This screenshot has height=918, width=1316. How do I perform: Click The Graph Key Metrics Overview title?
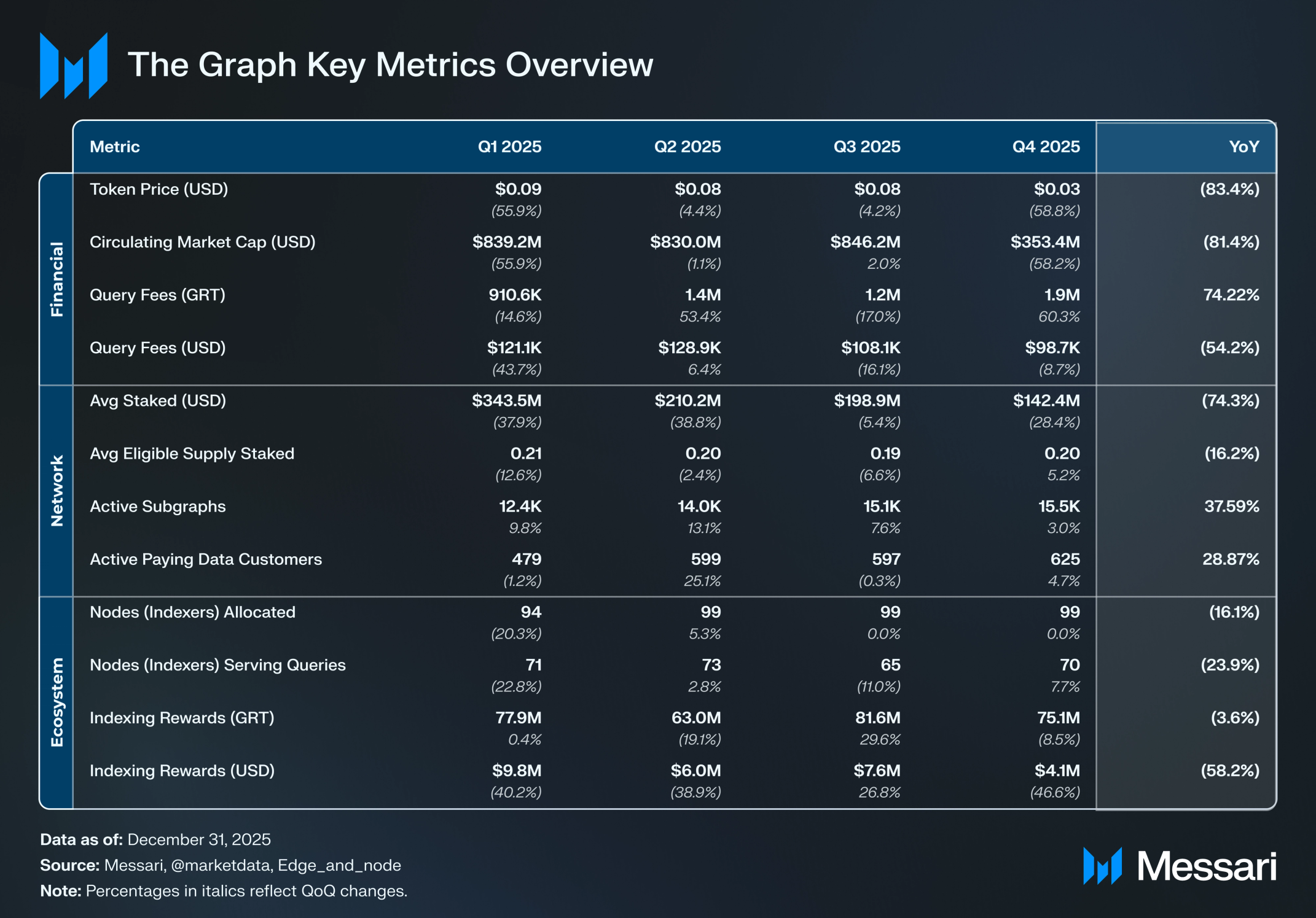[x=390, y=64]
